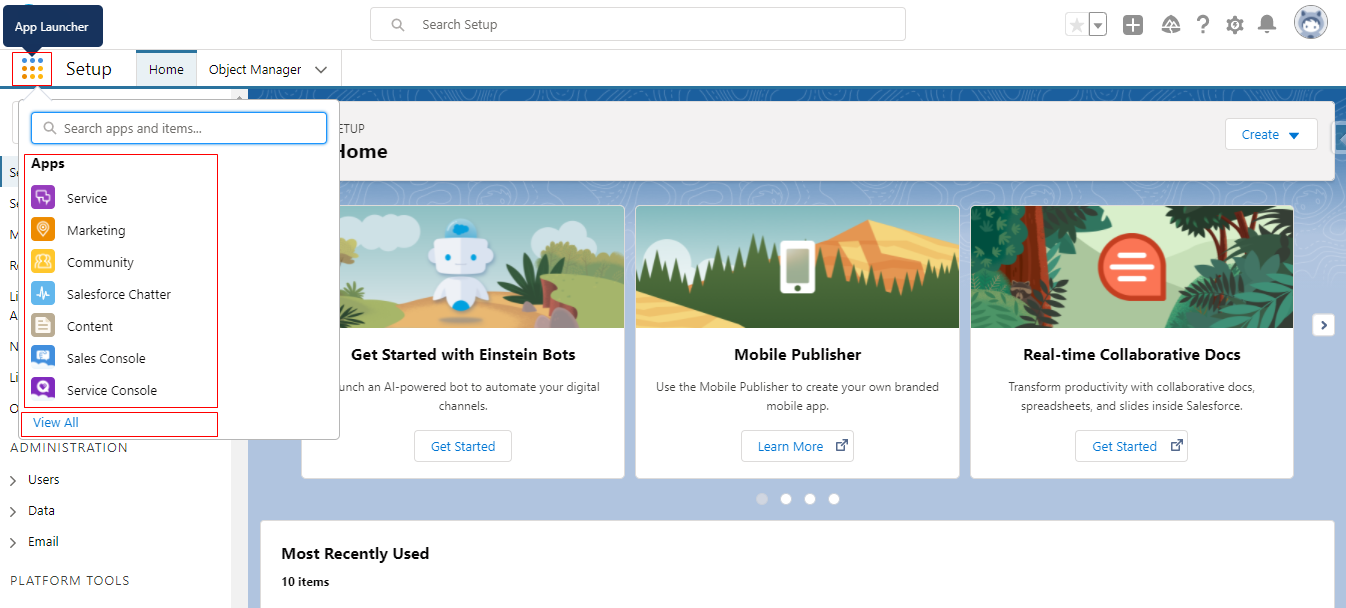Click the Service Console app icon
This screenshot has height=608, width=1346.
point(43,390)
